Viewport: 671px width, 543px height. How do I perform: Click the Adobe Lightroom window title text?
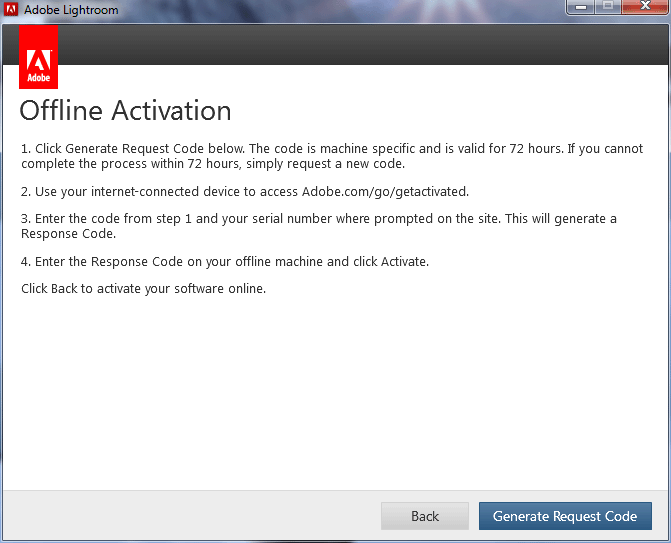[x=71, y=9]
